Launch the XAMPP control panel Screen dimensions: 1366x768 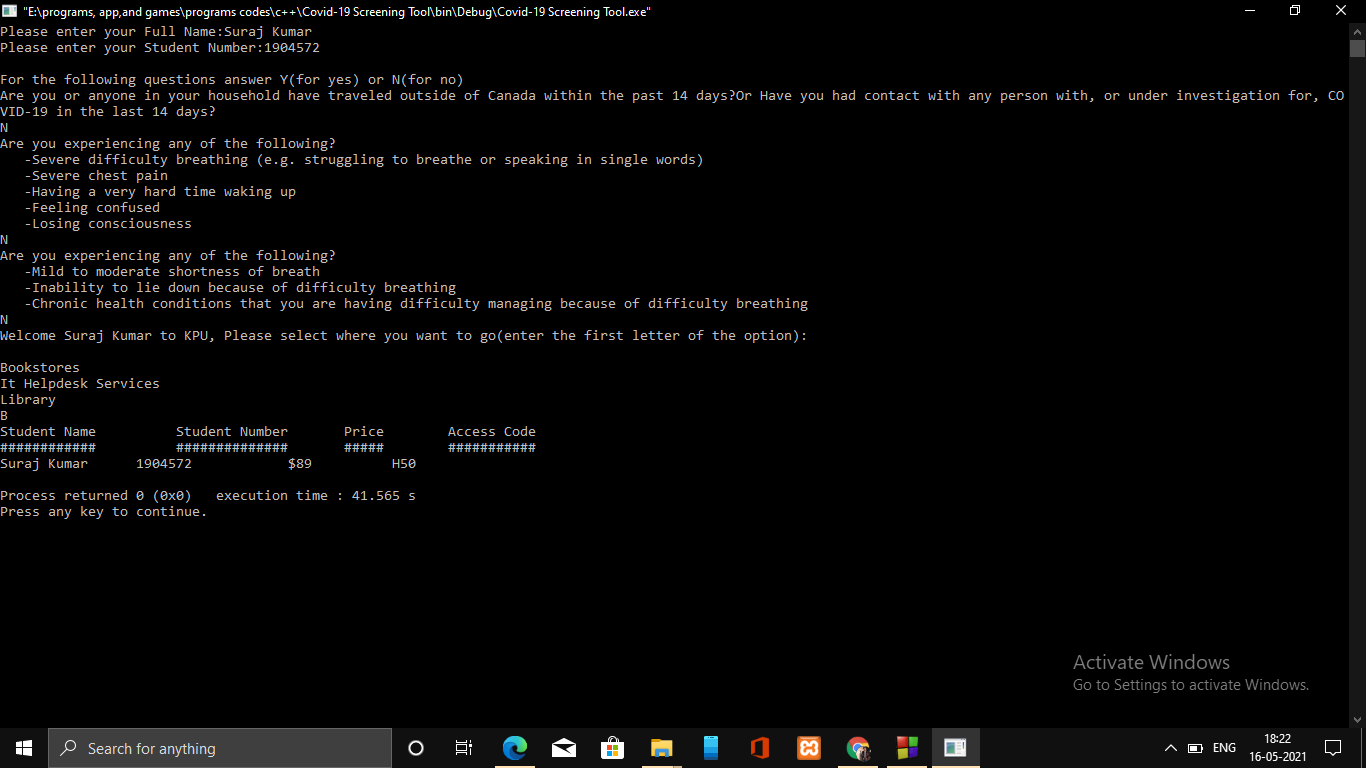808,747
